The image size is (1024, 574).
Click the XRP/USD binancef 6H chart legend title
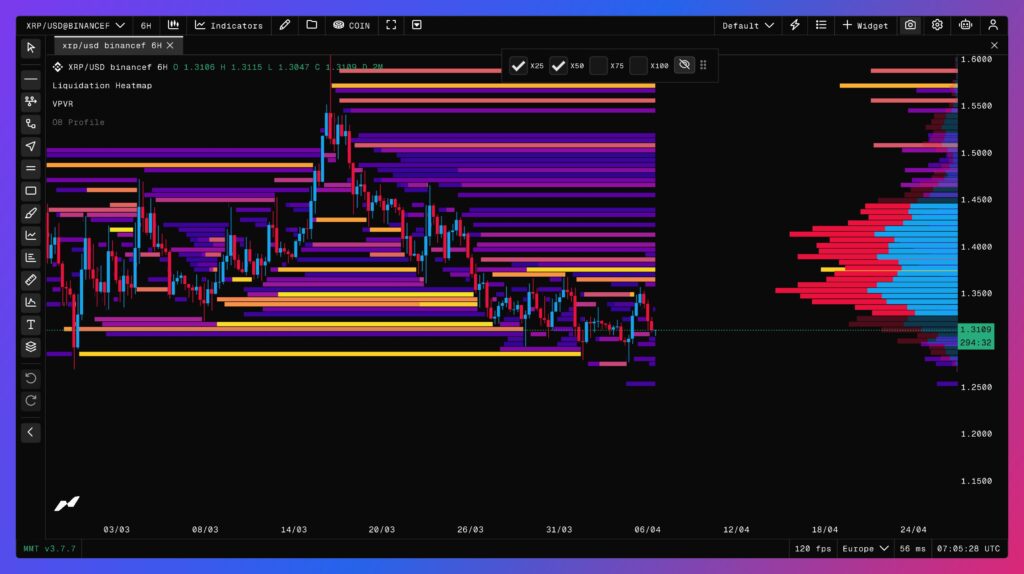pos(118,67)
